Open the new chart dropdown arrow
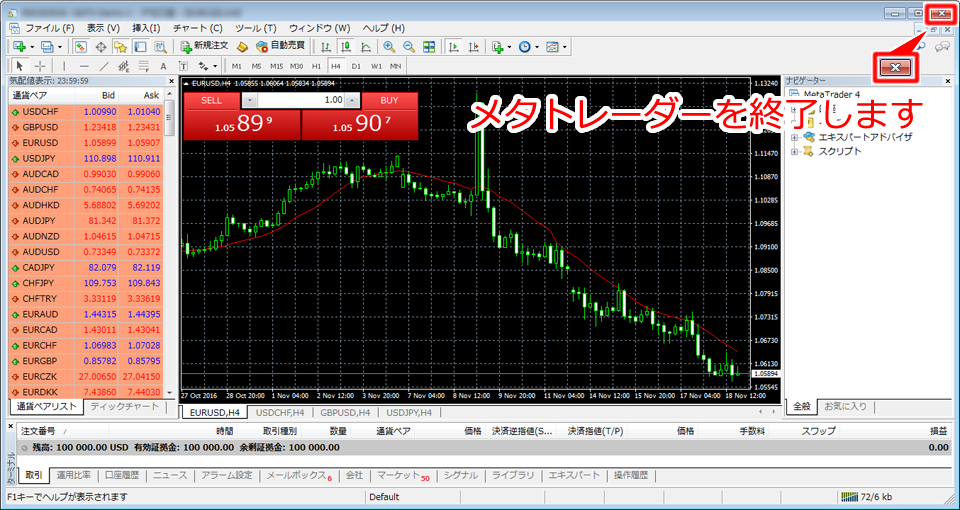Viewport: 960px width, 510px height. [31, 47]
